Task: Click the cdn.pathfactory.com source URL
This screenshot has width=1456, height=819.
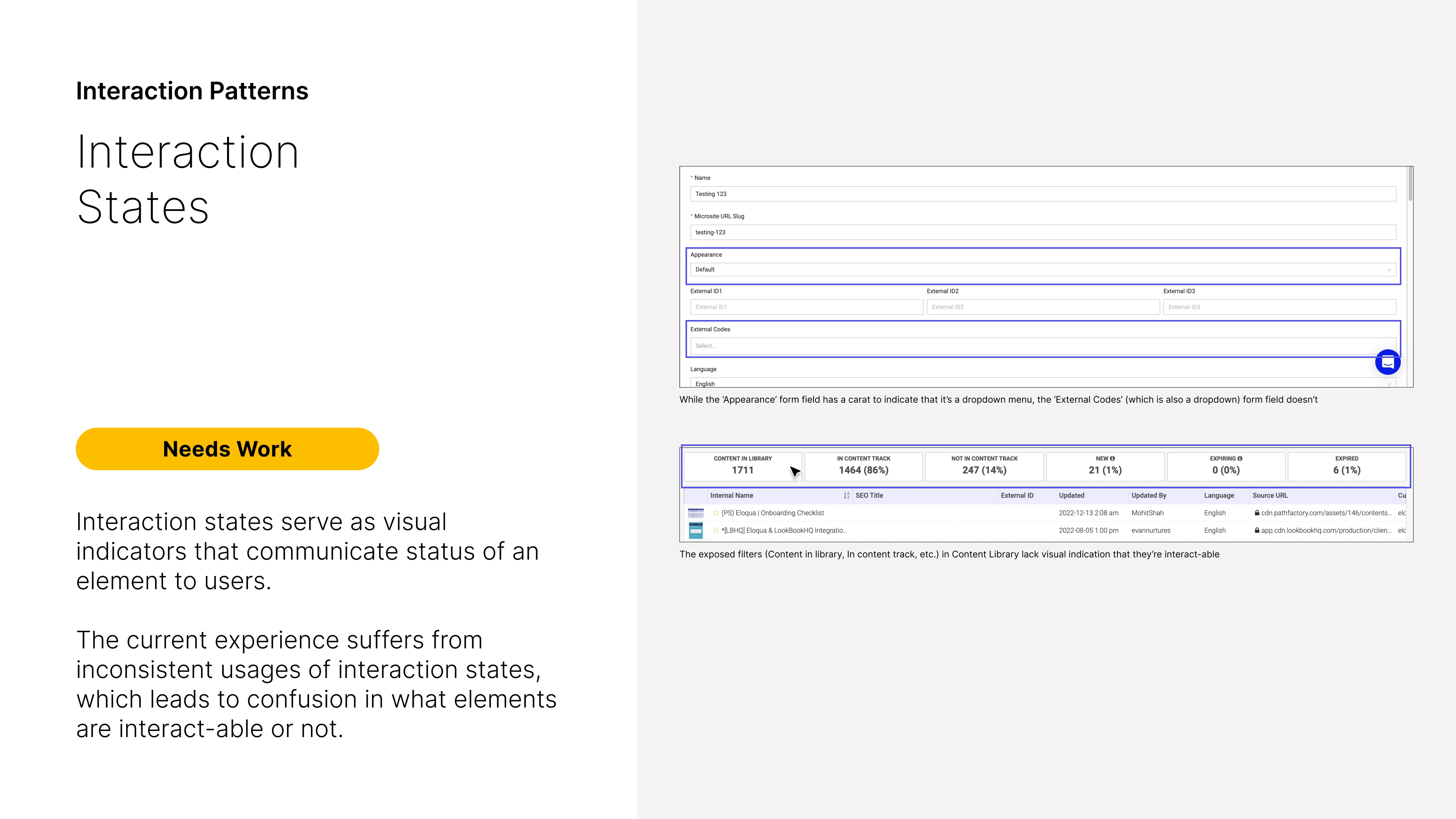Action: pos(1326,513)
